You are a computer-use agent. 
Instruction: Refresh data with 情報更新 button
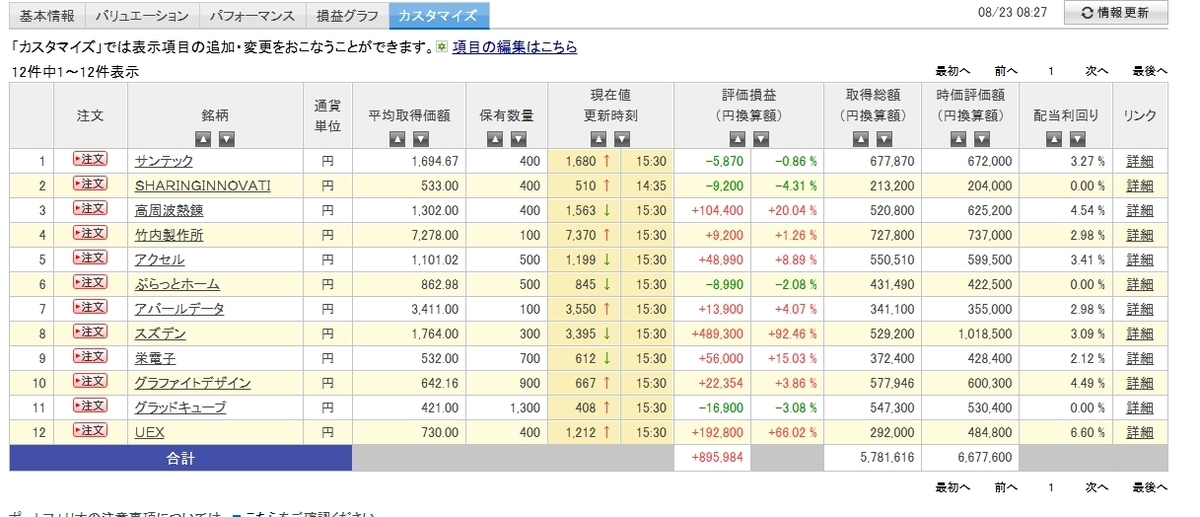[x=1115, y=13]
